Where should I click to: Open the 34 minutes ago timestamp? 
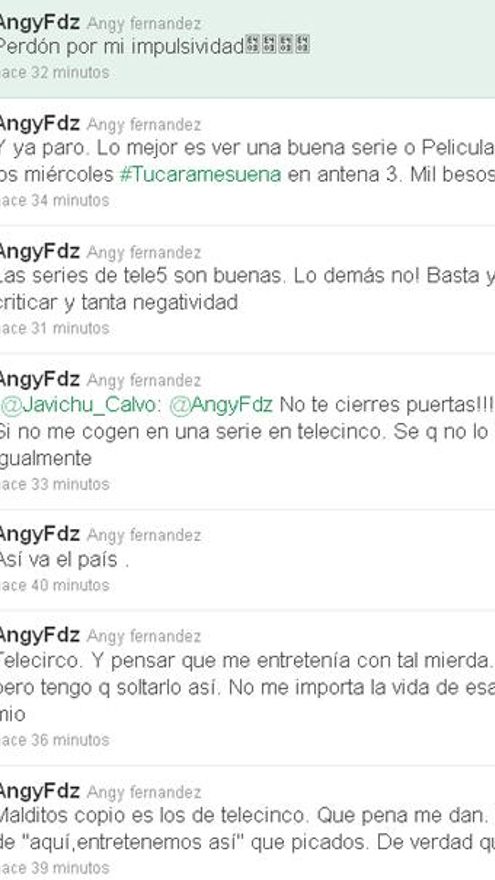click(54, 200)
